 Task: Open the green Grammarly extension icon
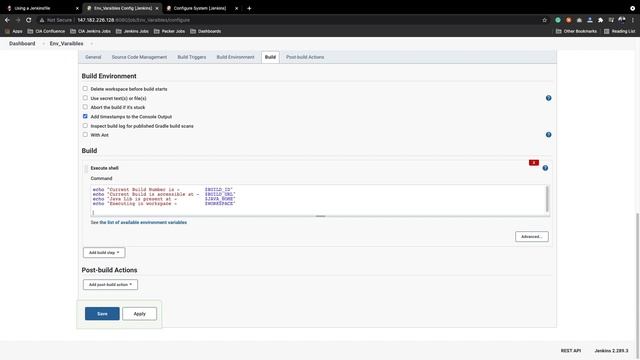click(x=558, y=20)
